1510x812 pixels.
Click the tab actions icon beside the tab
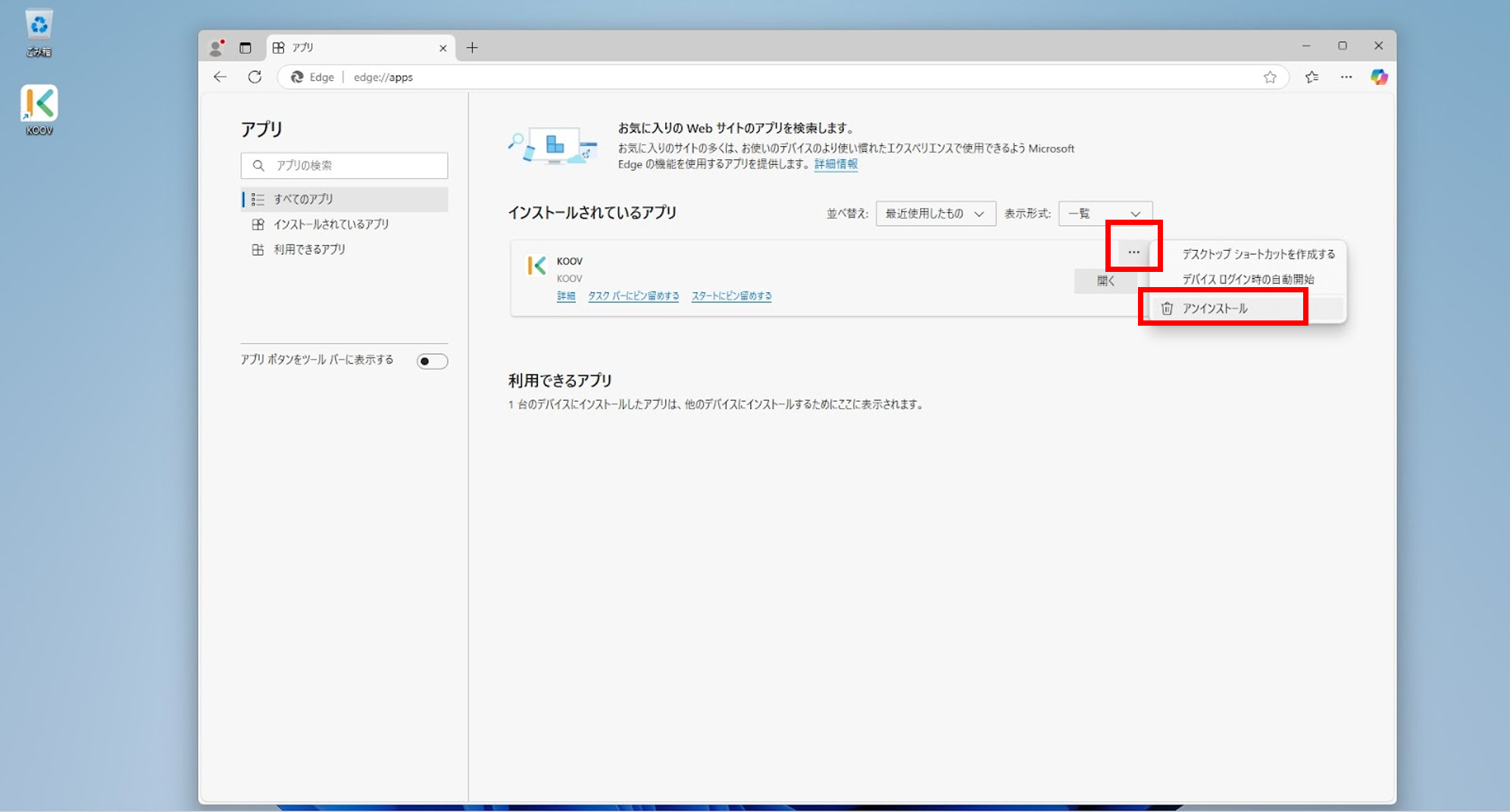tap(245, 47)
